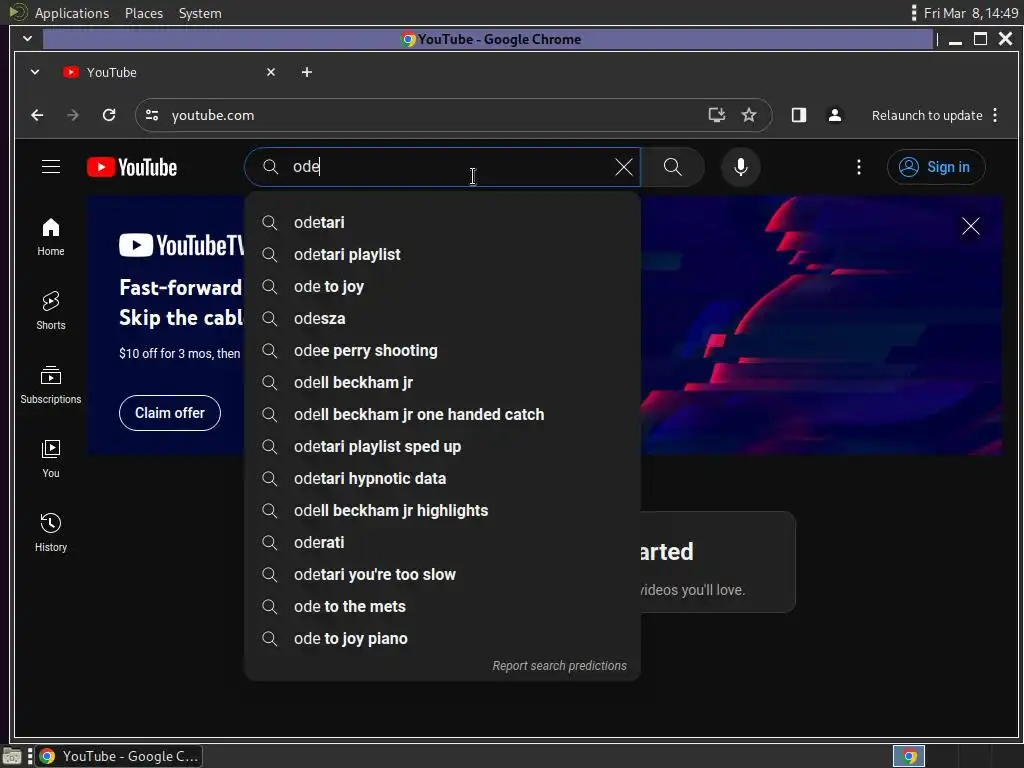Click the clock Fri Mar 8 14:49

click(x=971, y=13)
